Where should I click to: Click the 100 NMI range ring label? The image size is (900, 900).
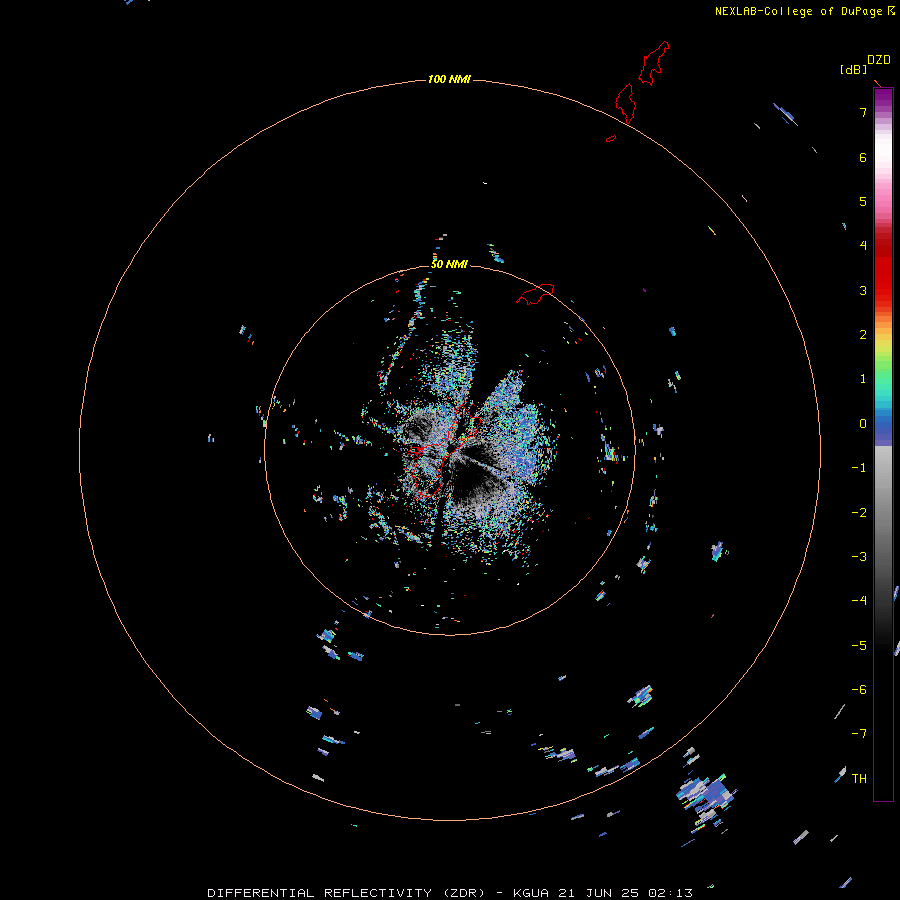[449, 79]
